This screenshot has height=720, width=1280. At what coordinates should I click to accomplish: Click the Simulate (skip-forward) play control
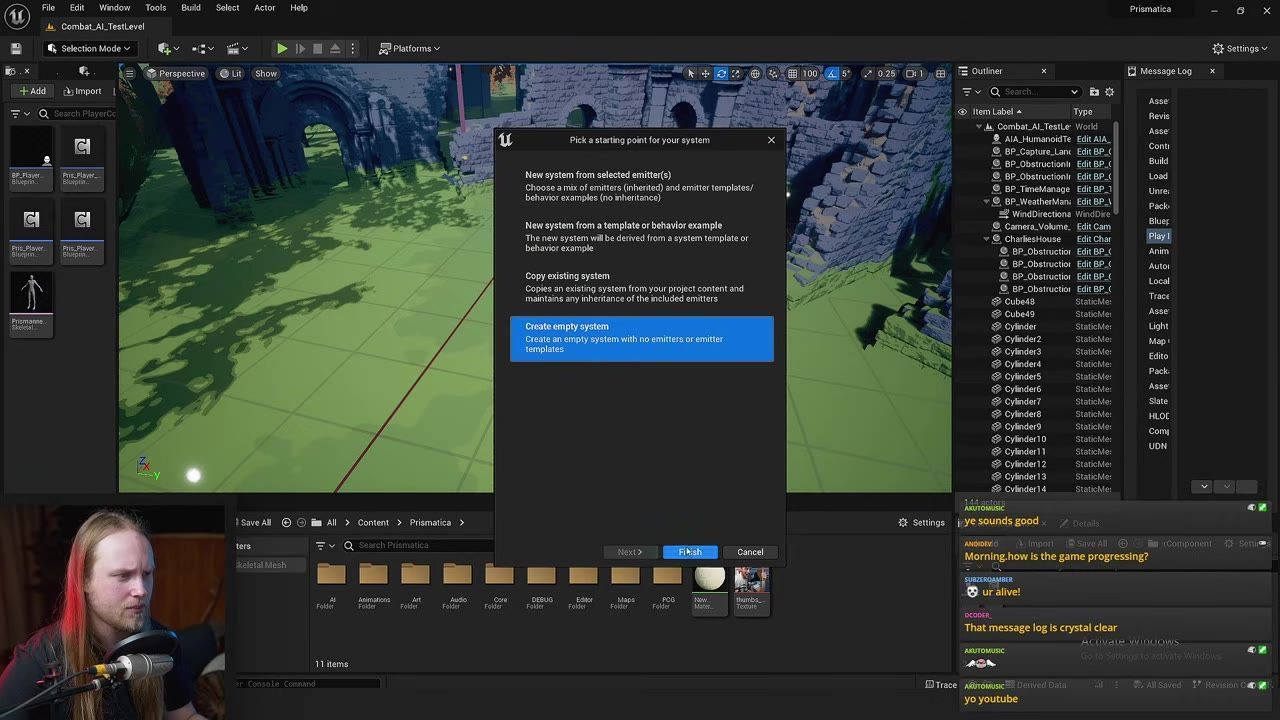click(300, 48)
